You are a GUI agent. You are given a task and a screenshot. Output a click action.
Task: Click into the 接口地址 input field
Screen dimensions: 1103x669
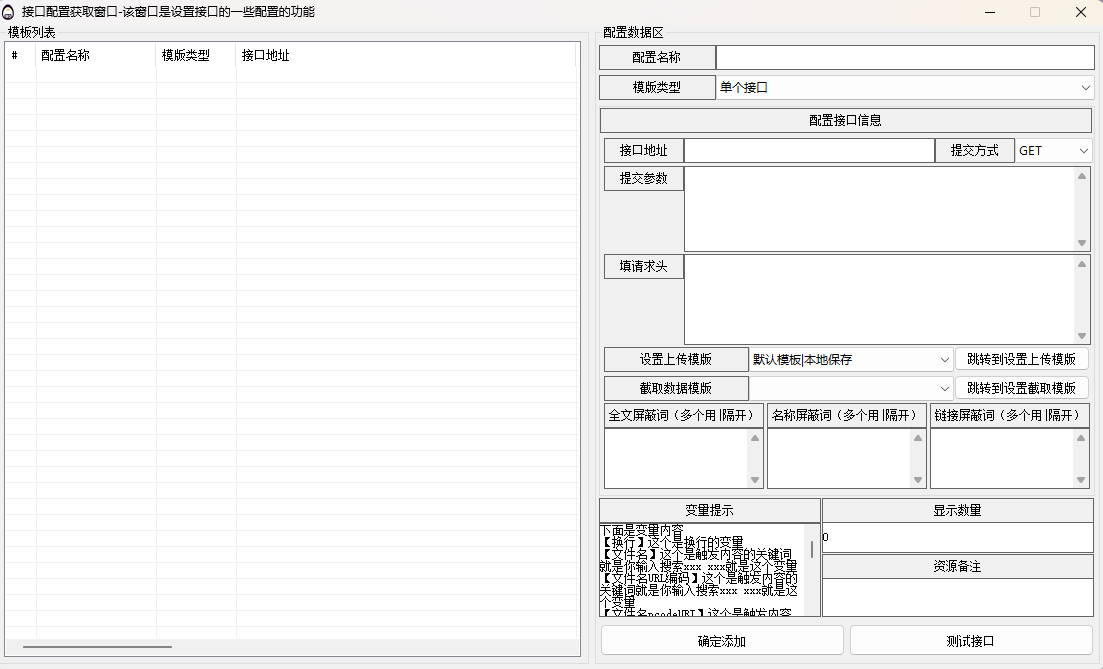(x=808, y=151)
